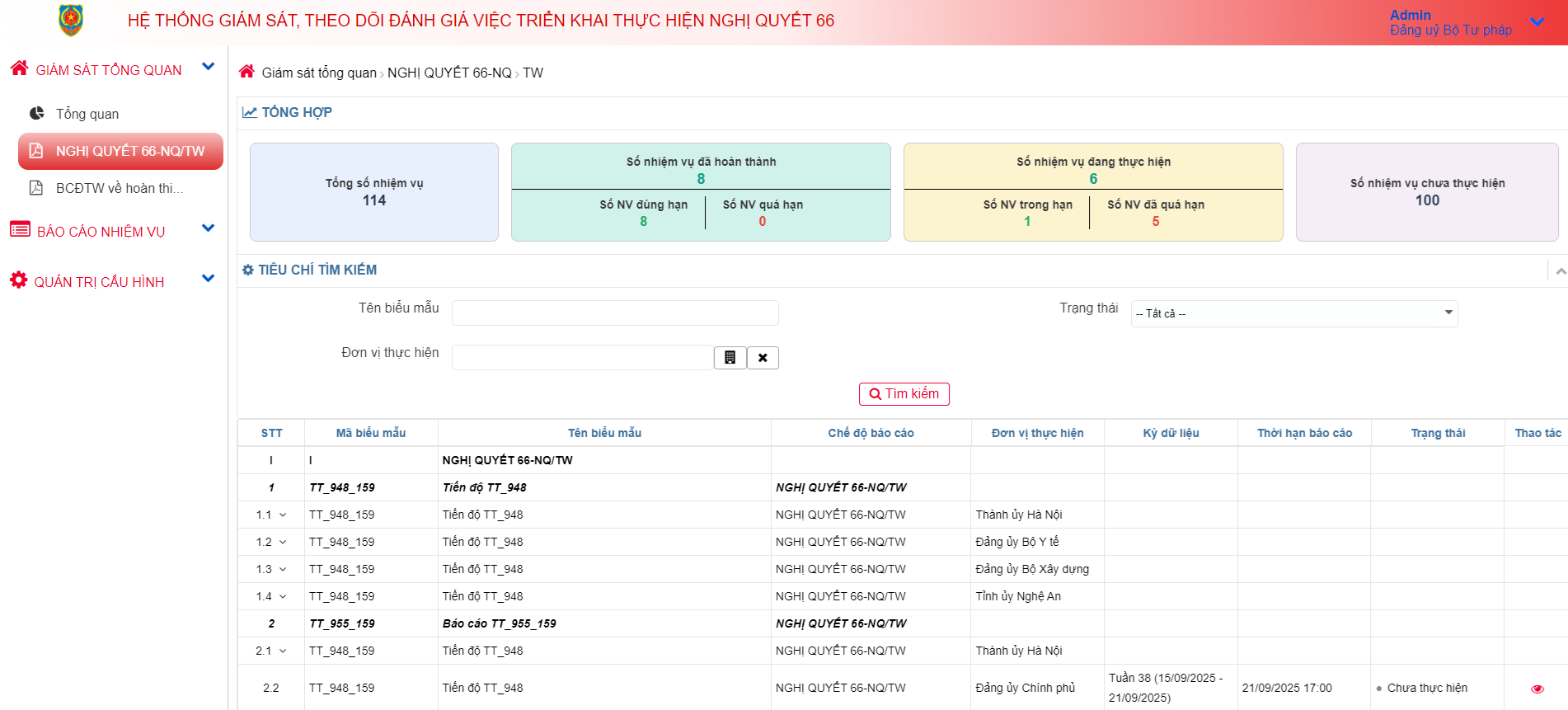Click the pie chart icon for Tổng quan
The width and height of the screenshot is (1568, 710).
click(37, 113)
